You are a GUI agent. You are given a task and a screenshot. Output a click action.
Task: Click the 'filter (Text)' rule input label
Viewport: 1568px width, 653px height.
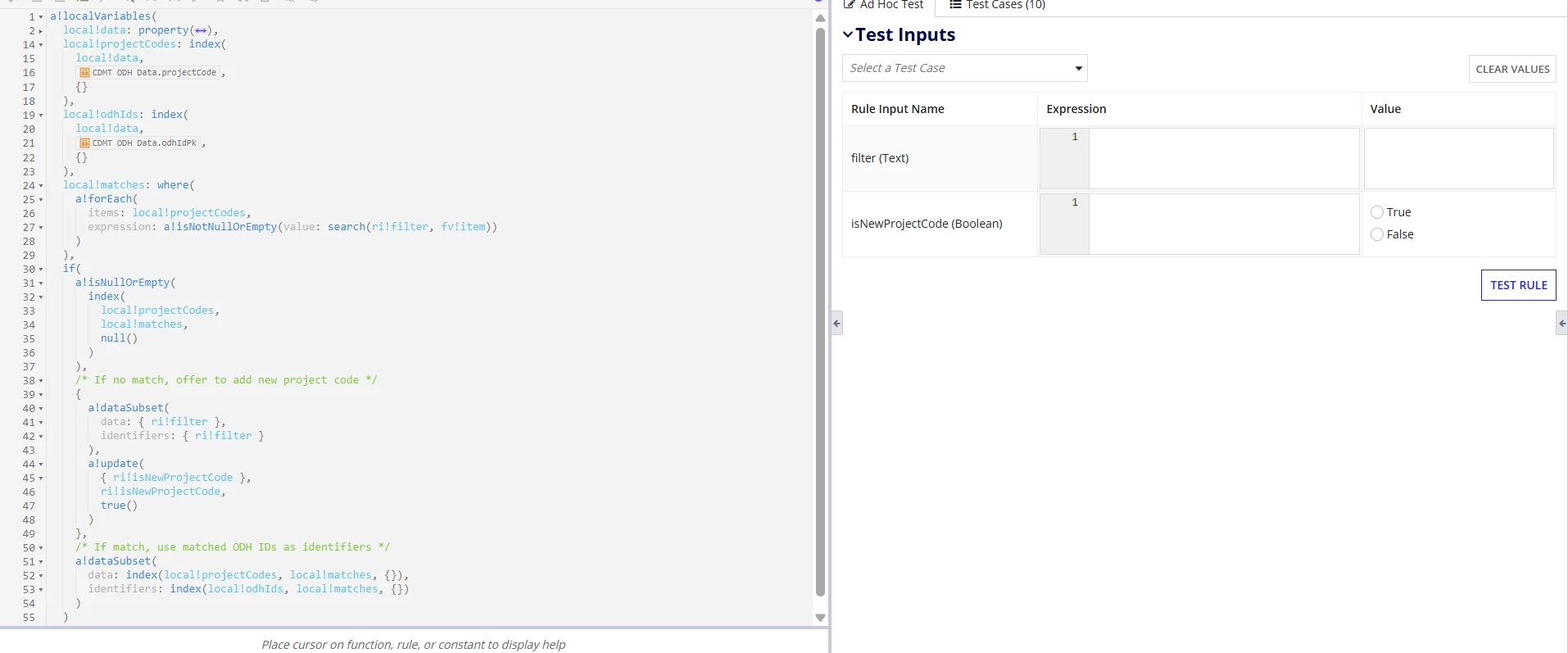point(880,158)
